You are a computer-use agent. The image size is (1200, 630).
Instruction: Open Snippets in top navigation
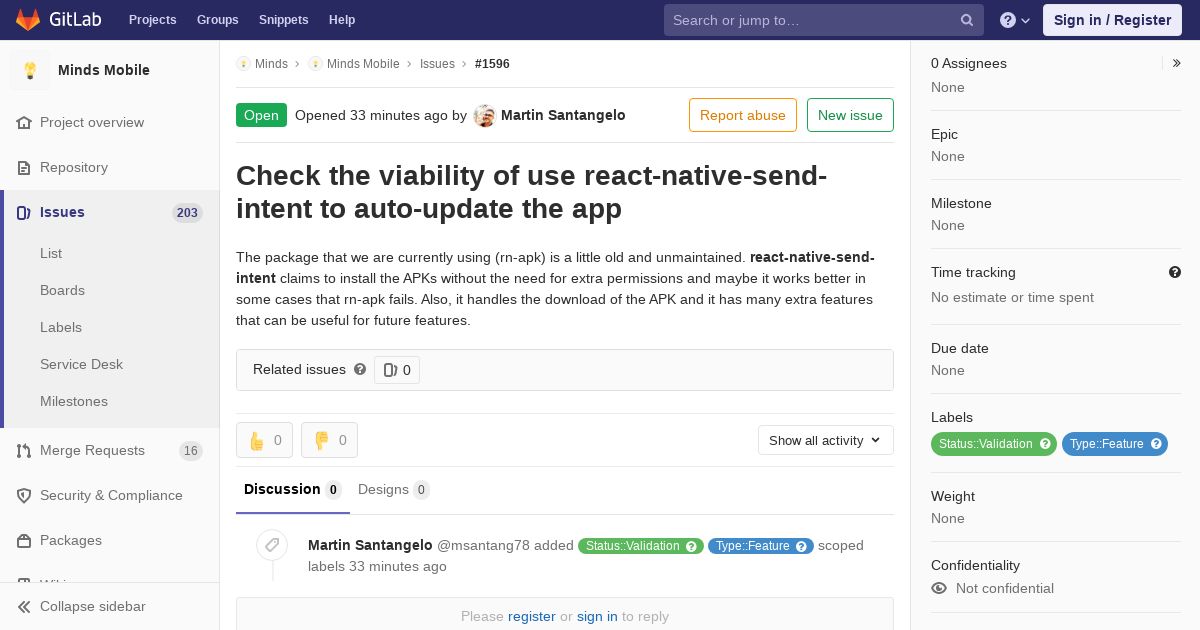pyautogui.click(x=284, y=20)
